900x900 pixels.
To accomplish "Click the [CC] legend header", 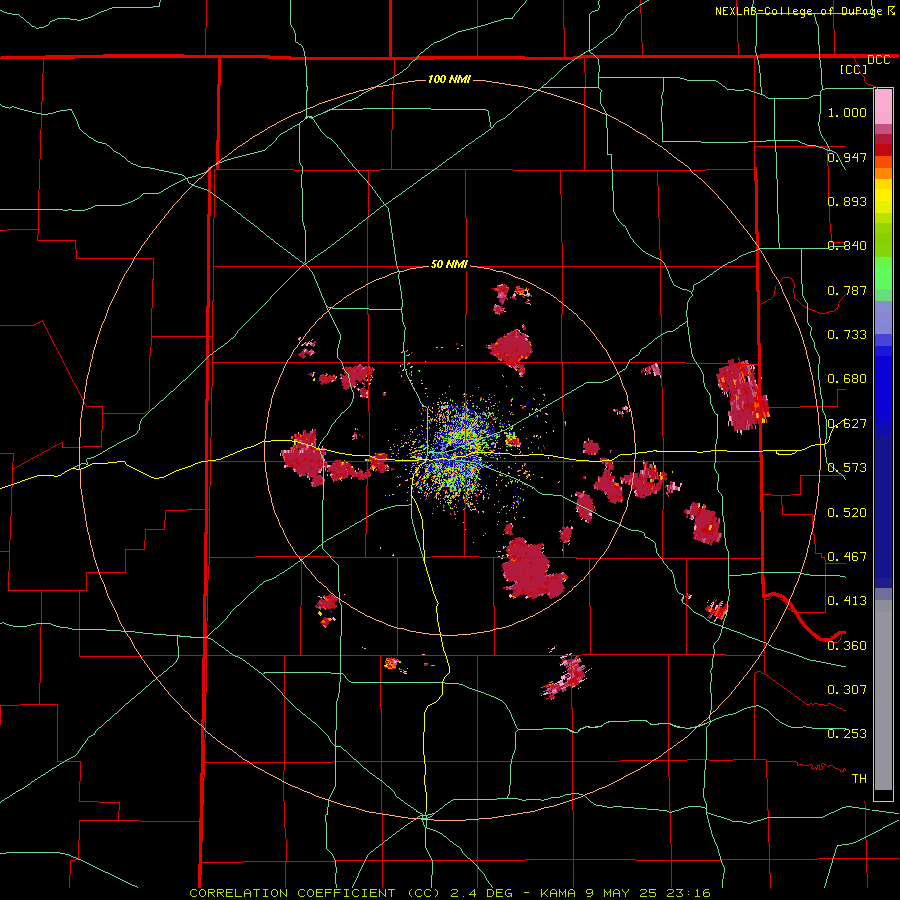I will 853,69.
